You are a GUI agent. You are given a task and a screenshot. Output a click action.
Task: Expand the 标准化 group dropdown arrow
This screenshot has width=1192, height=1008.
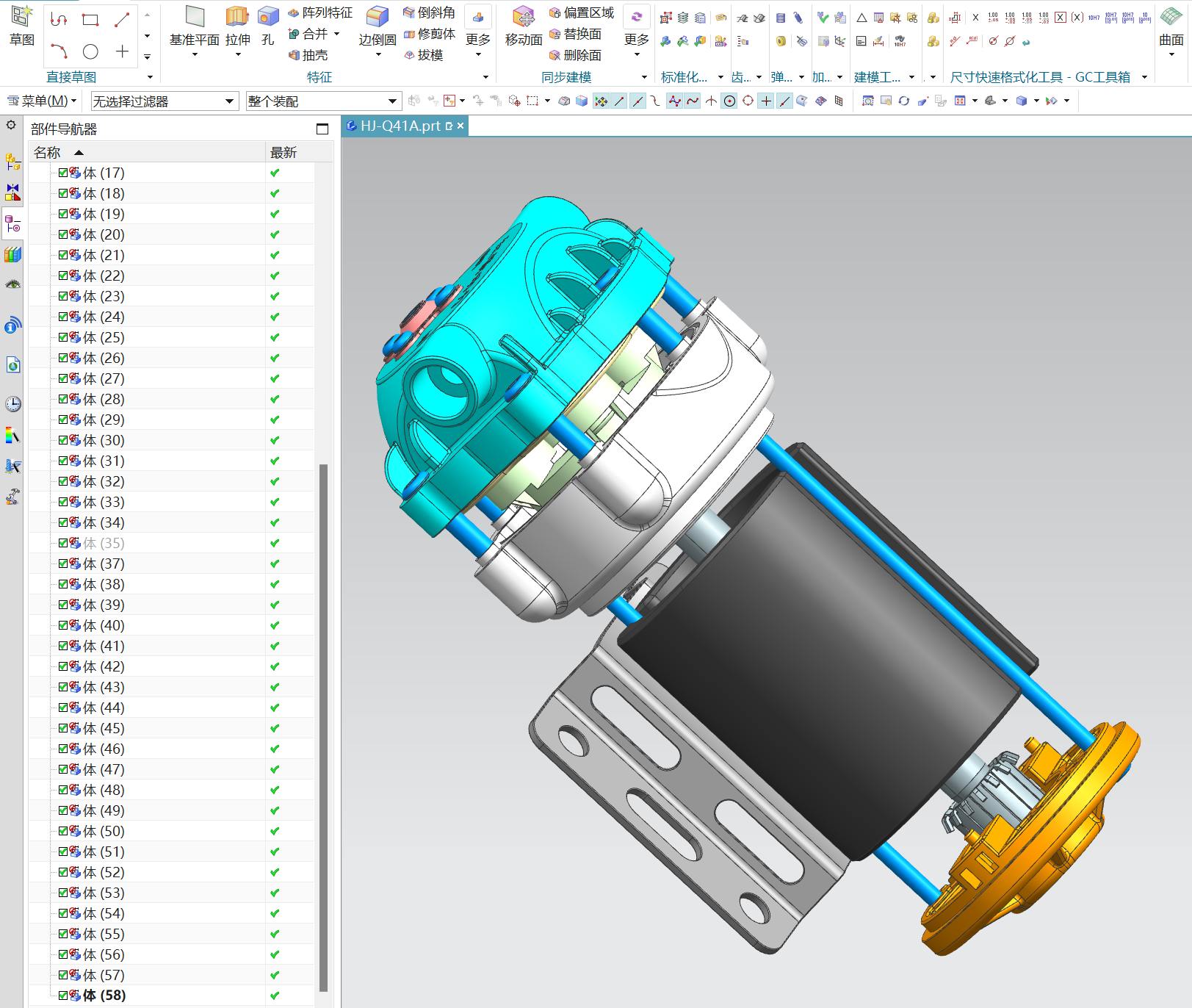[x=720, y=77]
